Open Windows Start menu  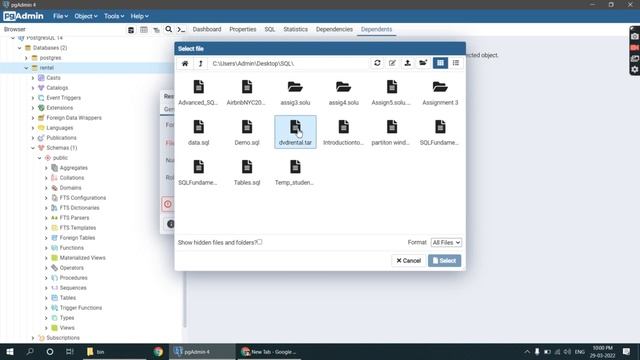[x=10, y=351]
